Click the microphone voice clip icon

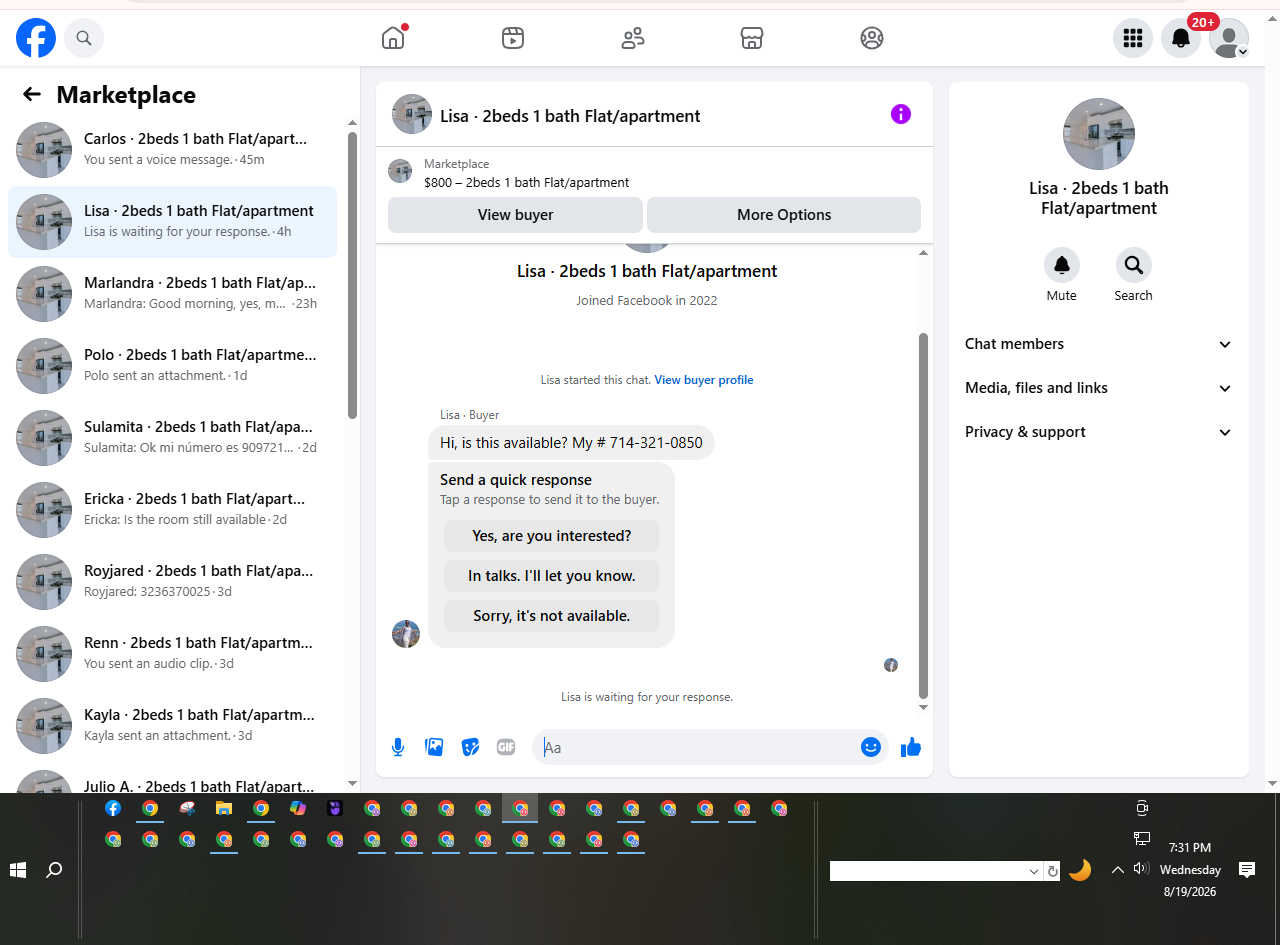(398, 747)
